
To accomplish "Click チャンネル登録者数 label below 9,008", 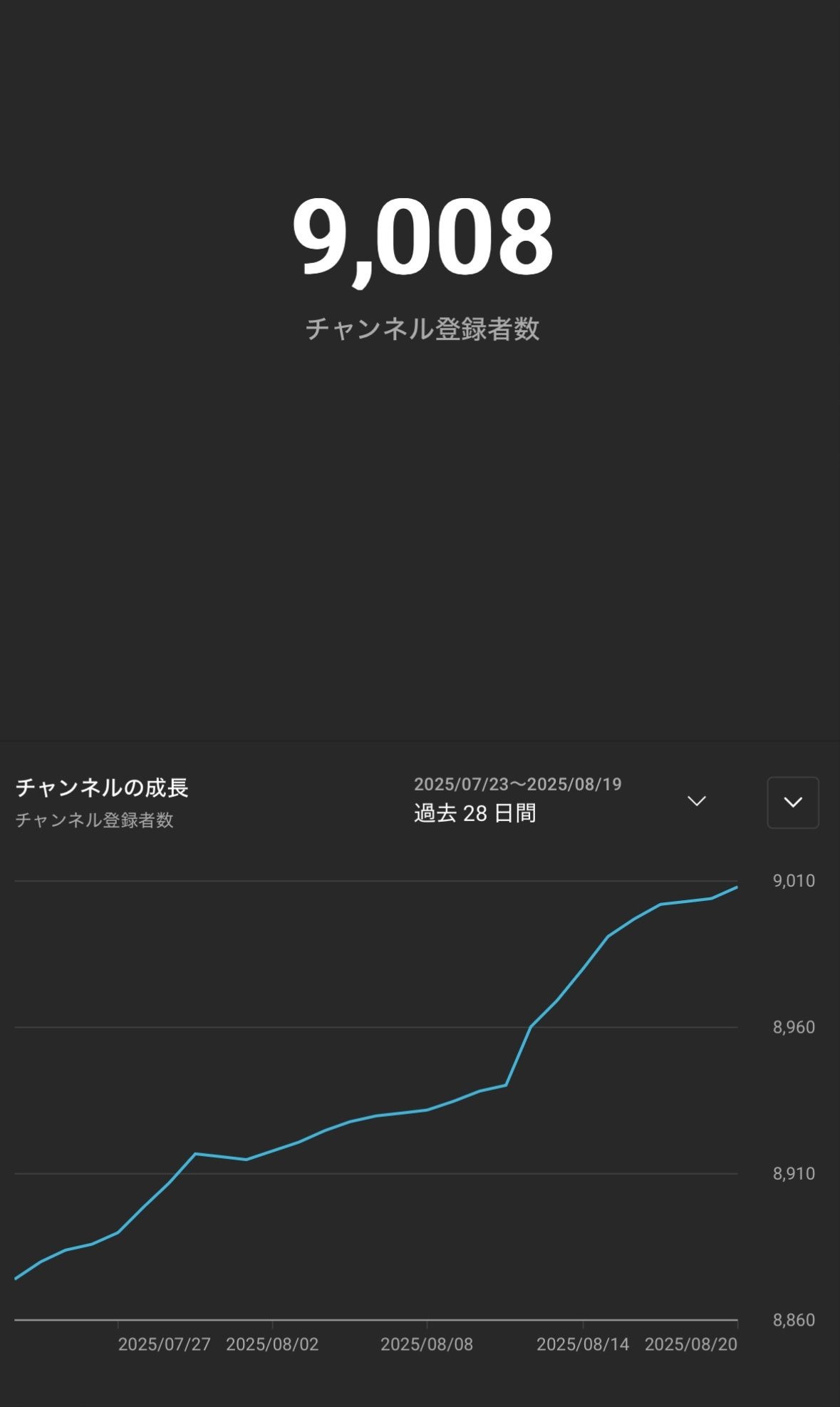I will point(422,329).
